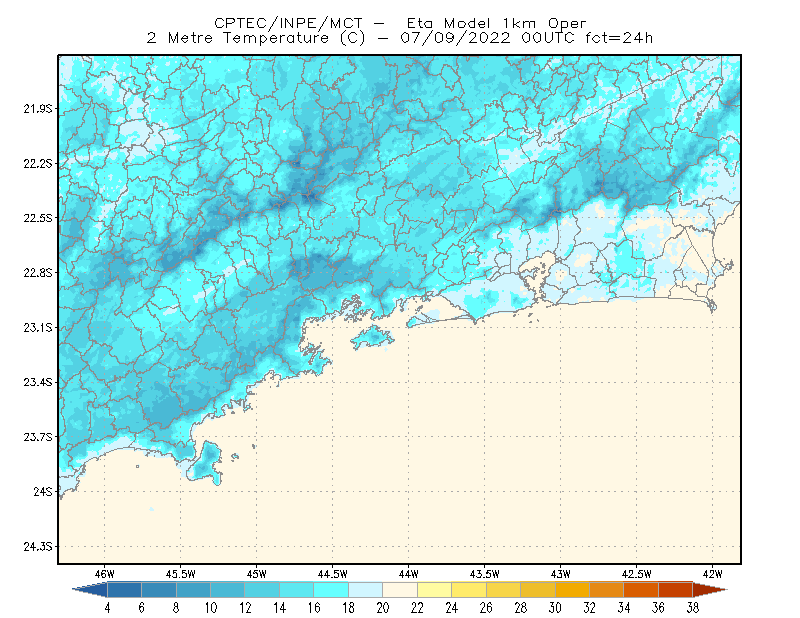Viewport: 800px width, 618px height.
Task: Select the 16-18 bright cyan swatch
Action: [x=331, y=590]
